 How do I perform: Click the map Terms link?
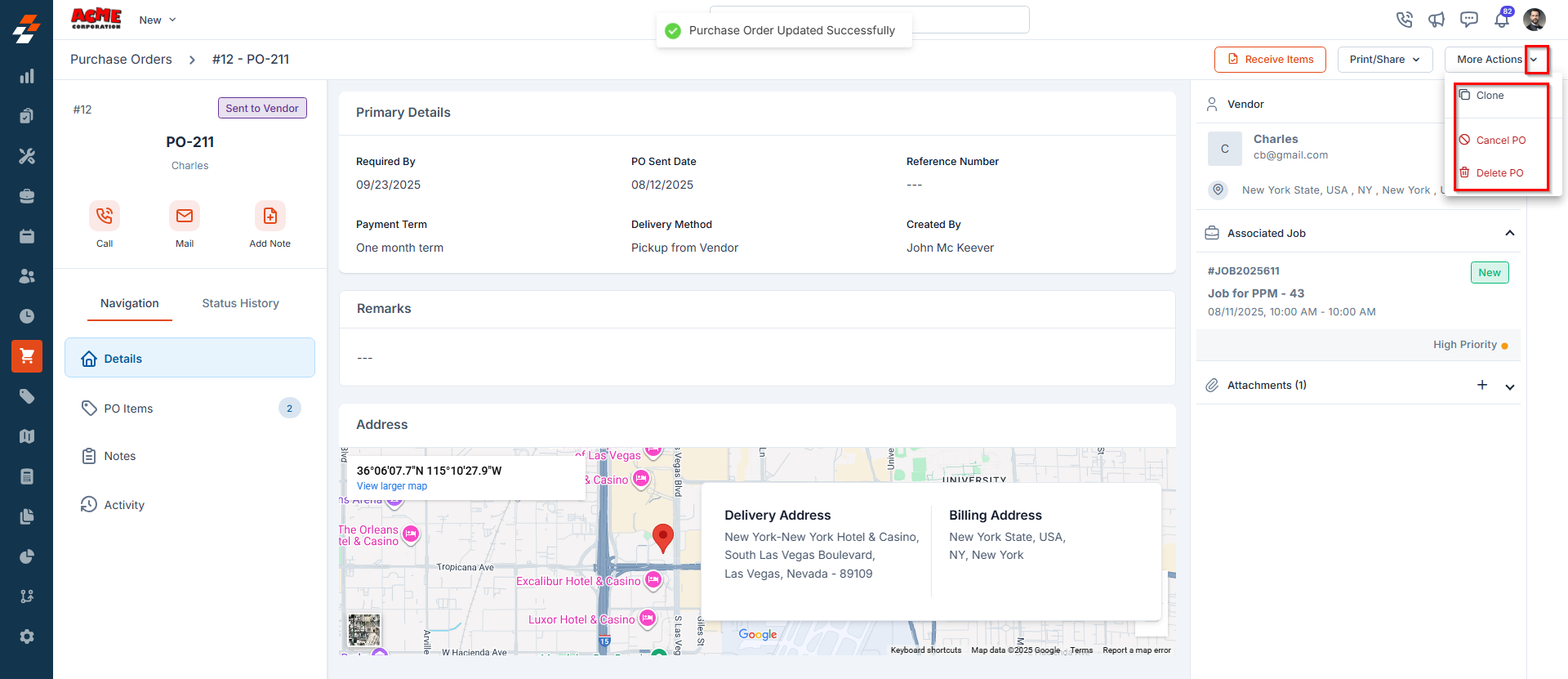1081,650
